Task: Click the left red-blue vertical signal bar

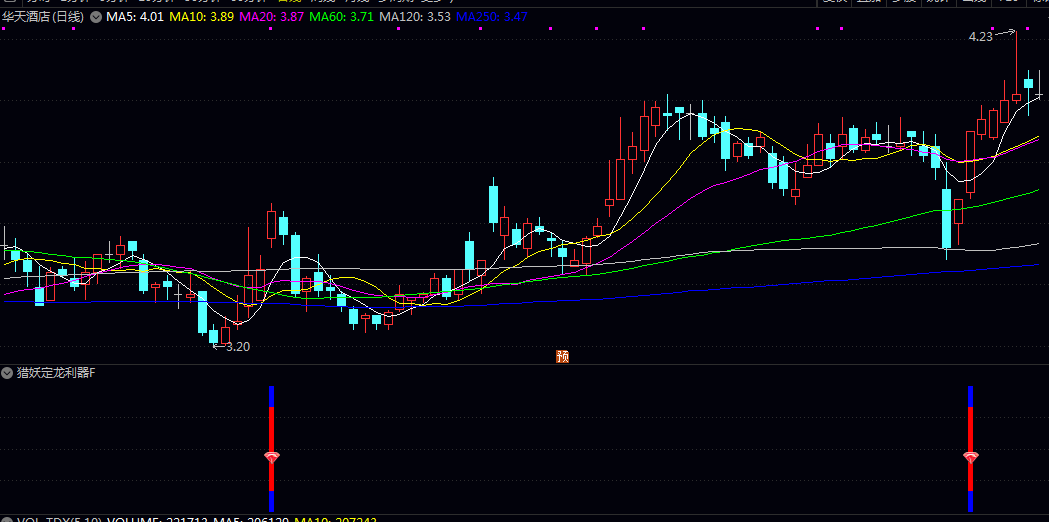Action: 272,448
